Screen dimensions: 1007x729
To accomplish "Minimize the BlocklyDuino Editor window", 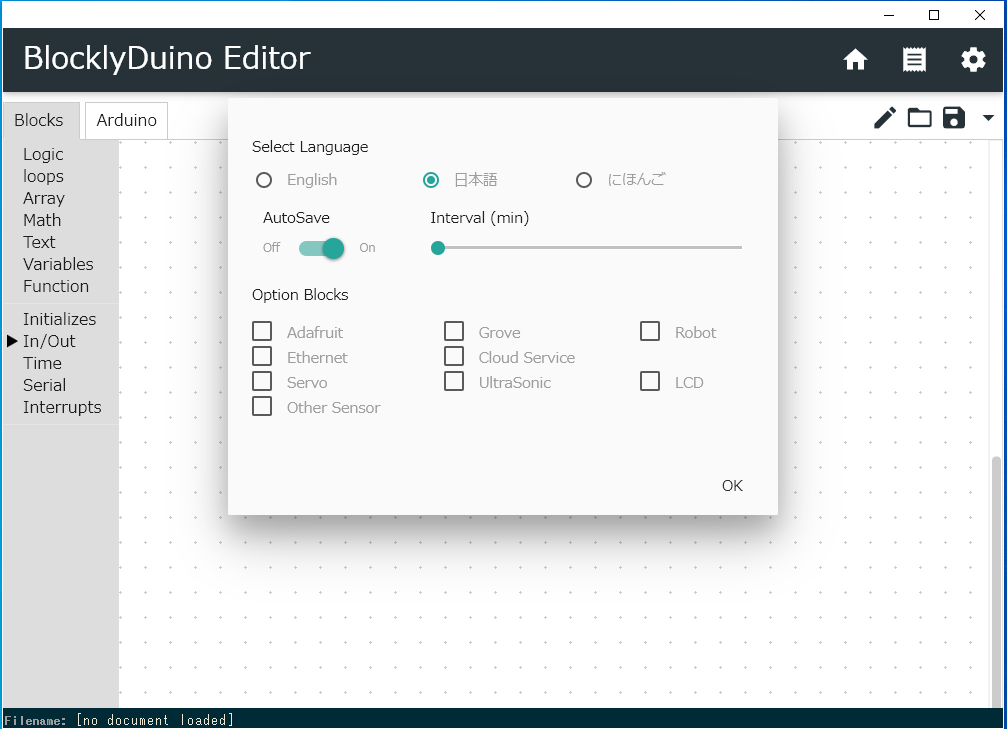I will [x=889, y=15].
